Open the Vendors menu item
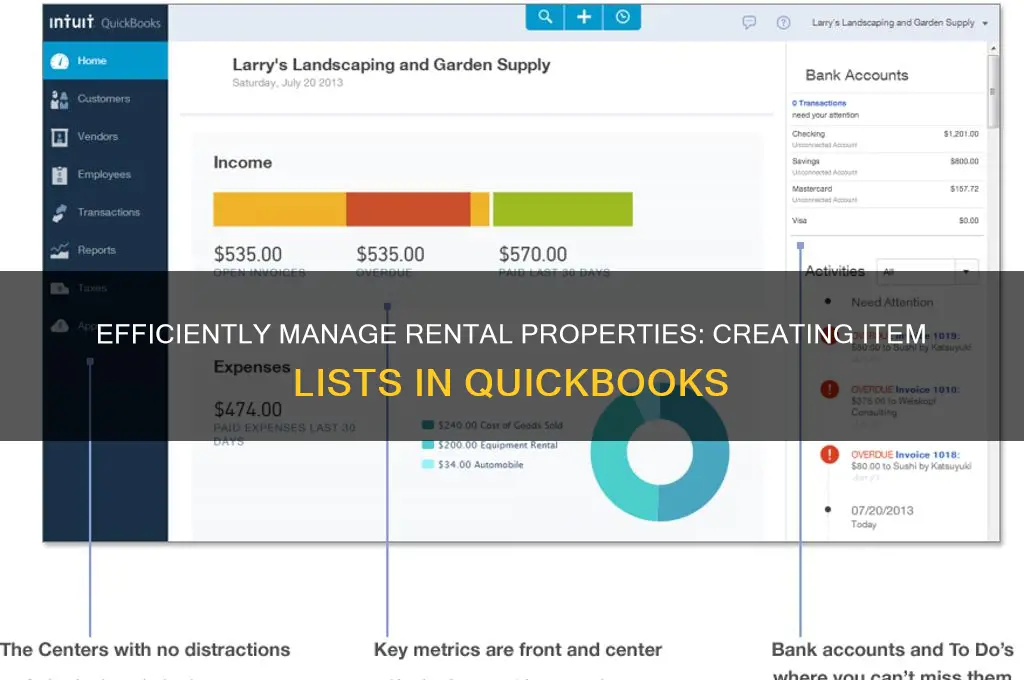 (105, 137)
